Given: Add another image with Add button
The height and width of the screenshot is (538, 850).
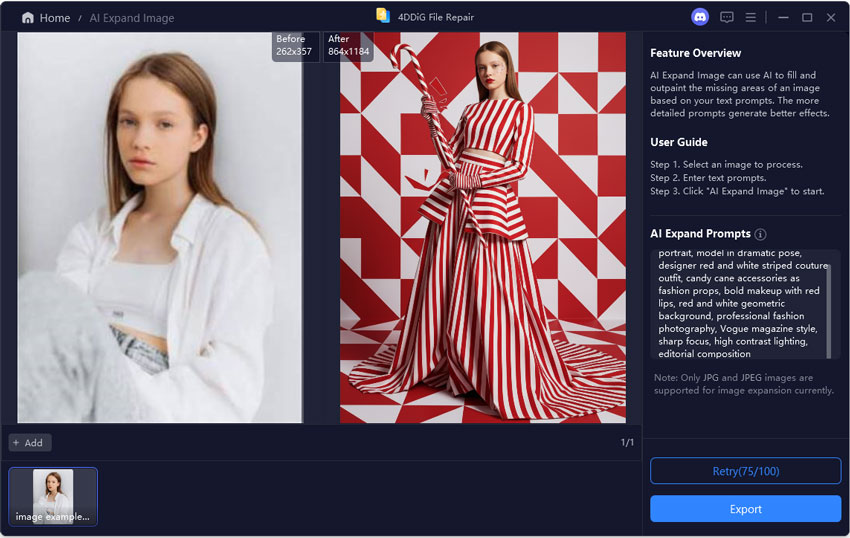Looking at the screenshot, I should tap(30, 443).
